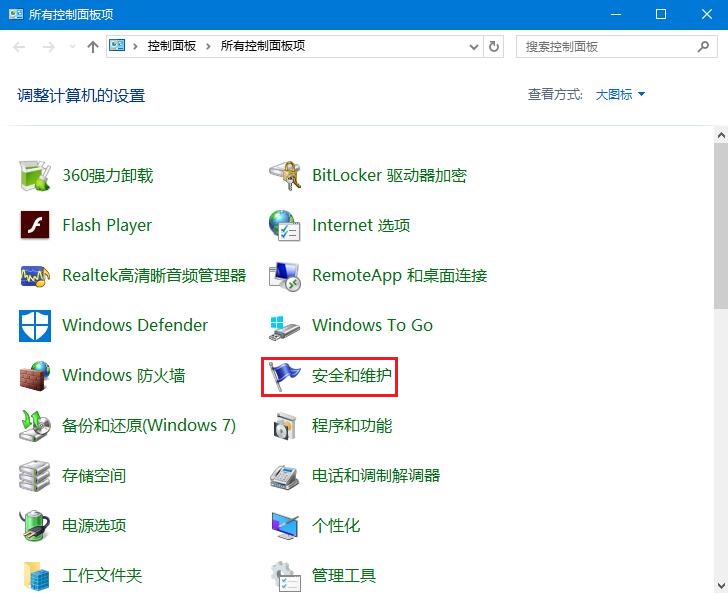This screenshot has height=593, width=728.
Task: Open the recent locations dropdown arrow
Action: tap(72, 46)
